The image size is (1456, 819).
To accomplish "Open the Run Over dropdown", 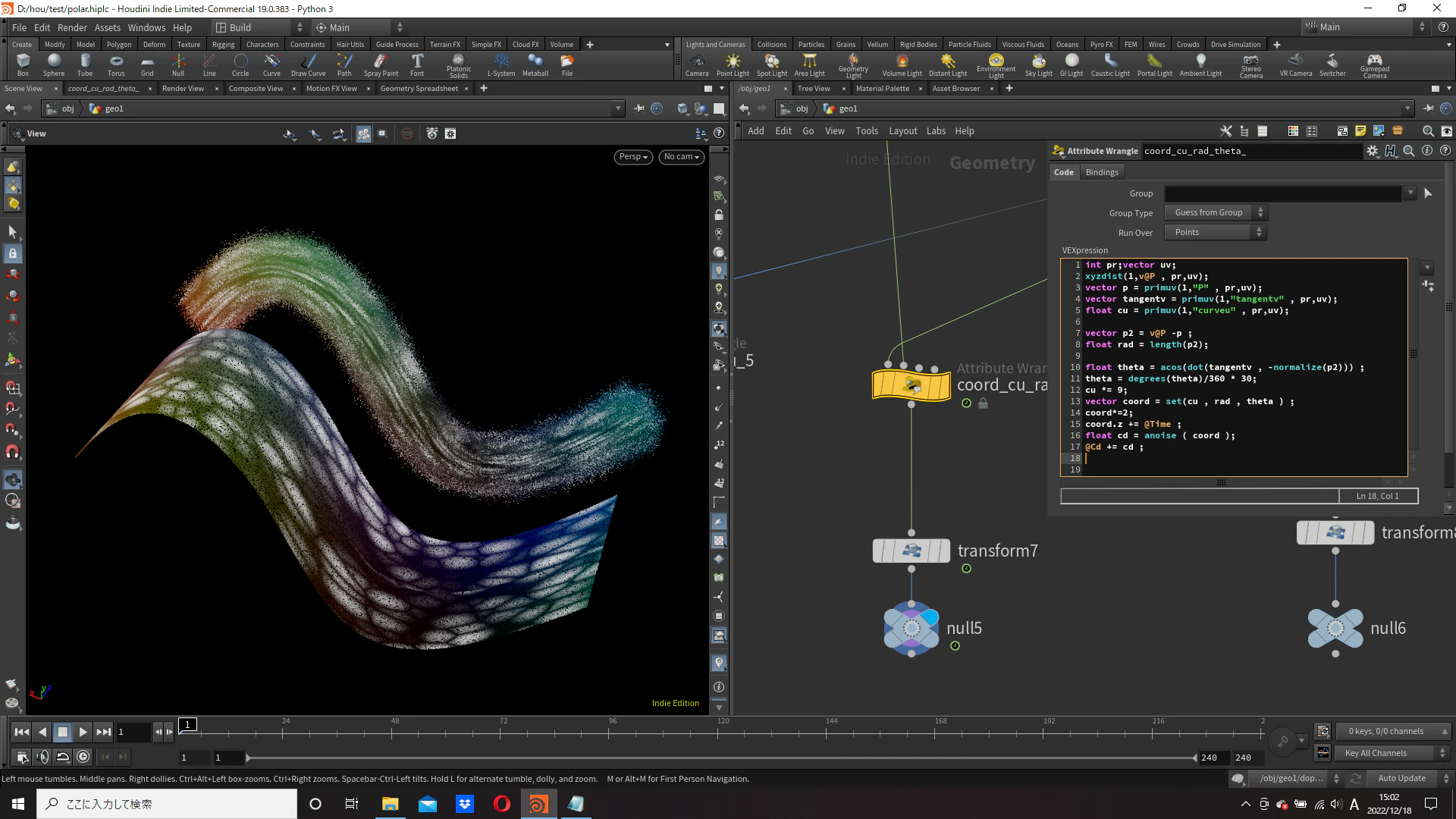I will 1216,233.
